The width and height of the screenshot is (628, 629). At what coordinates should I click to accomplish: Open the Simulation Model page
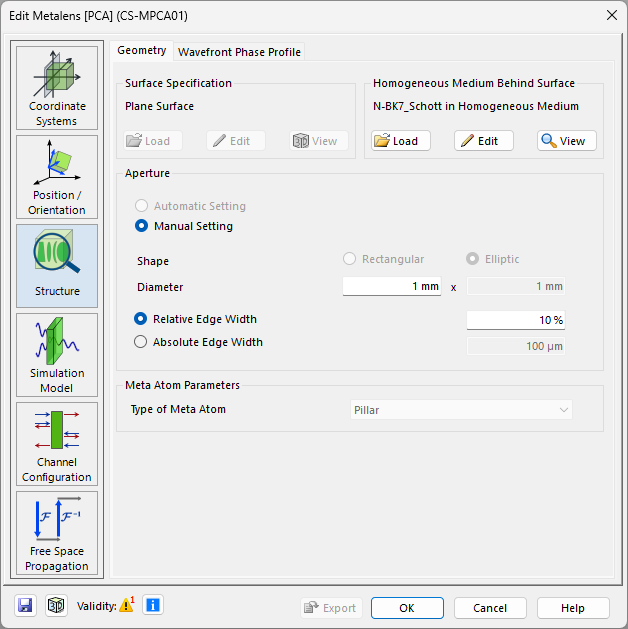click(x=57, y=355)
